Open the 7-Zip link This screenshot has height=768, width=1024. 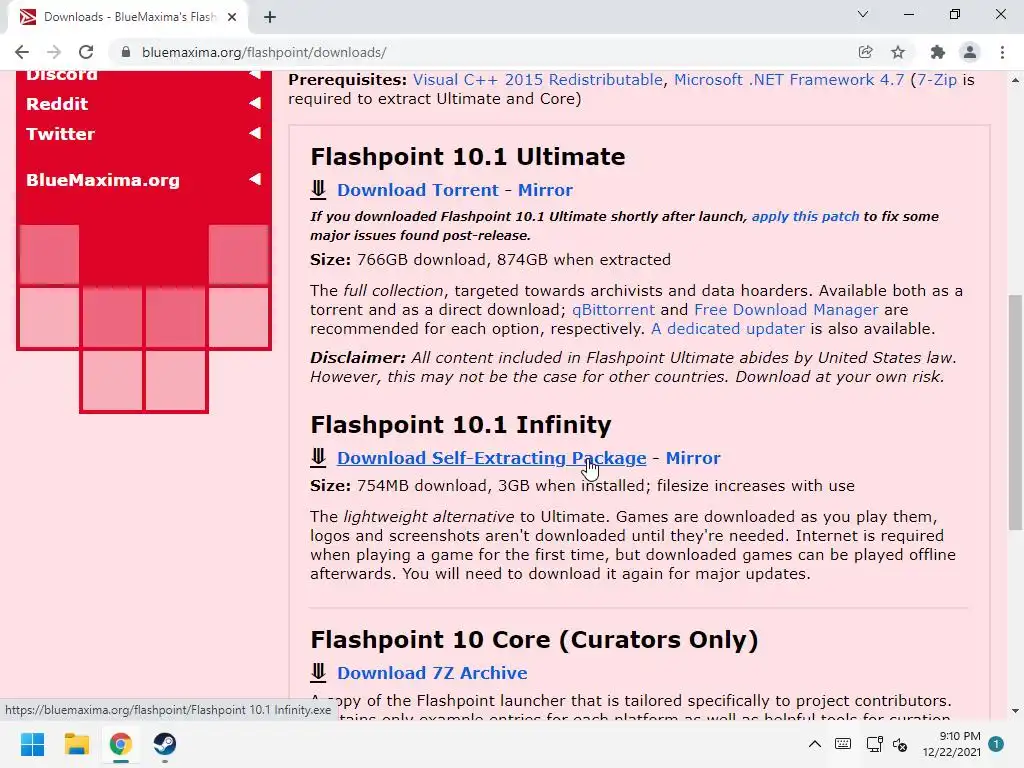(936, 80)
